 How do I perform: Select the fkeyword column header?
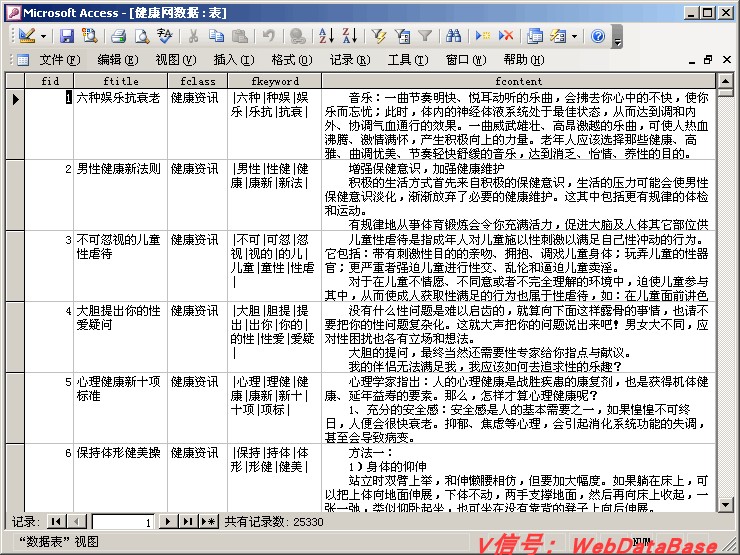(275, 81)
